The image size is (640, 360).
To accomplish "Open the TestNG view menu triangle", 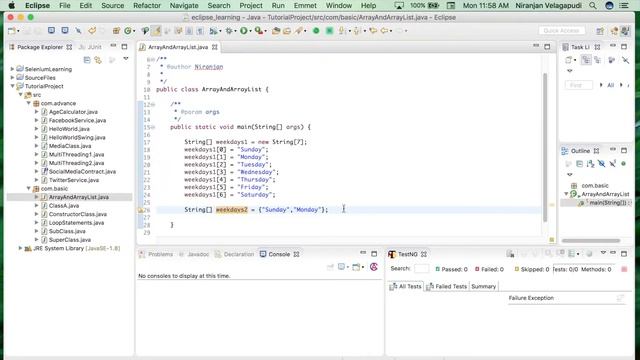I will tap(603, 253).
